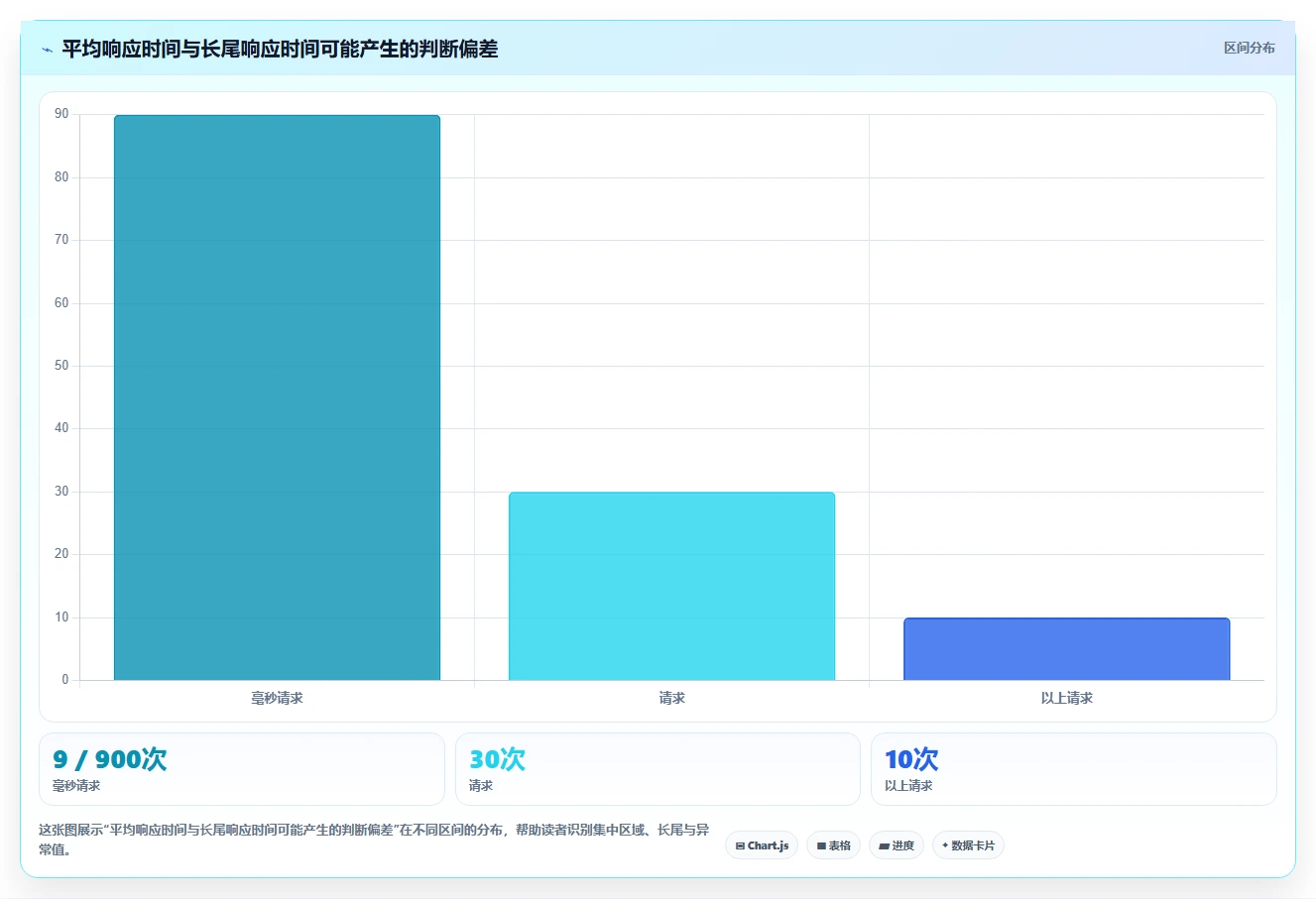Click the tall teal 毫秒请求 bar
This screenshot has width=1316, height=899.
click(277, 397)
